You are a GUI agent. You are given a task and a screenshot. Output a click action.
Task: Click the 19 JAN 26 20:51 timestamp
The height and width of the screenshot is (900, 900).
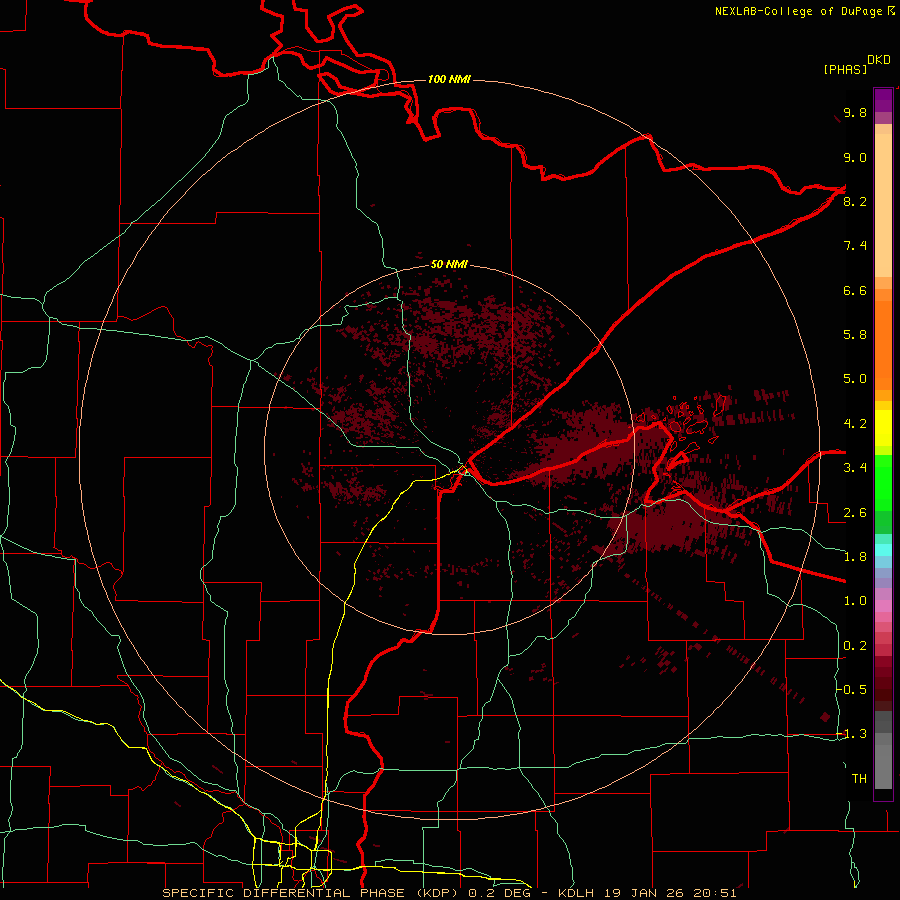(x=670, y=893)
